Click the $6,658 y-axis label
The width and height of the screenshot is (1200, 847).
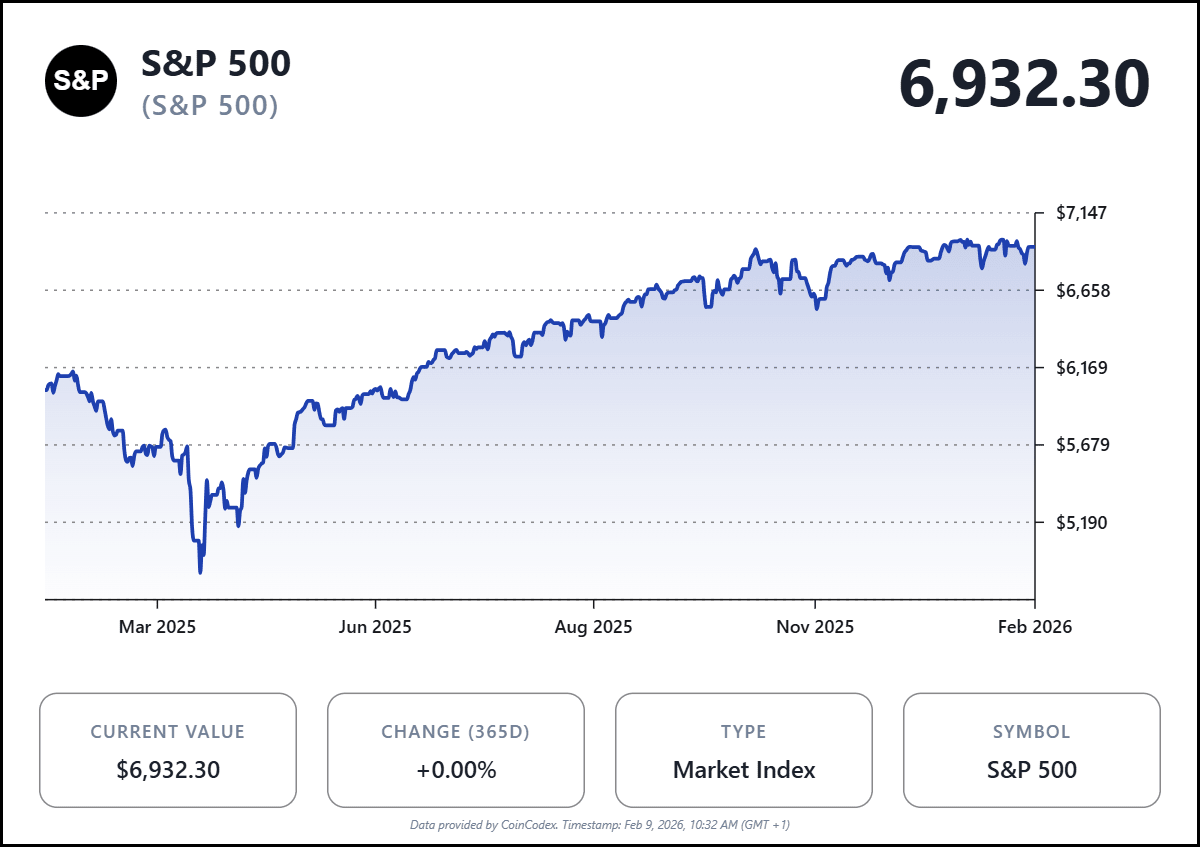(1082, 291)
